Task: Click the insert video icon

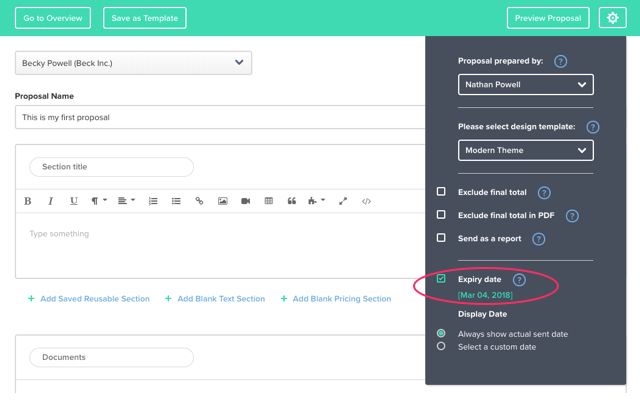Action: [x=245, y=201]
